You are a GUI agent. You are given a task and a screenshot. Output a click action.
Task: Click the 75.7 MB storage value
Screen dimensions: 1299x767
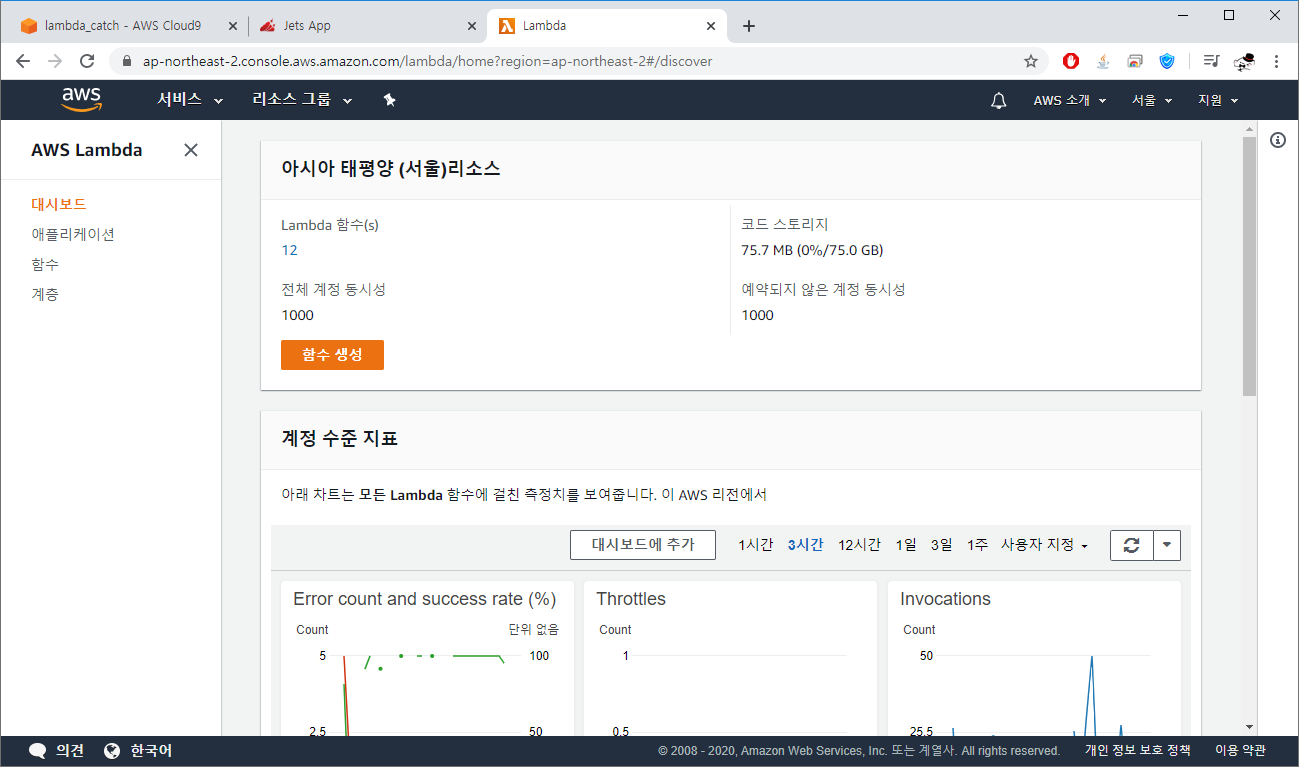pos(812,250)
